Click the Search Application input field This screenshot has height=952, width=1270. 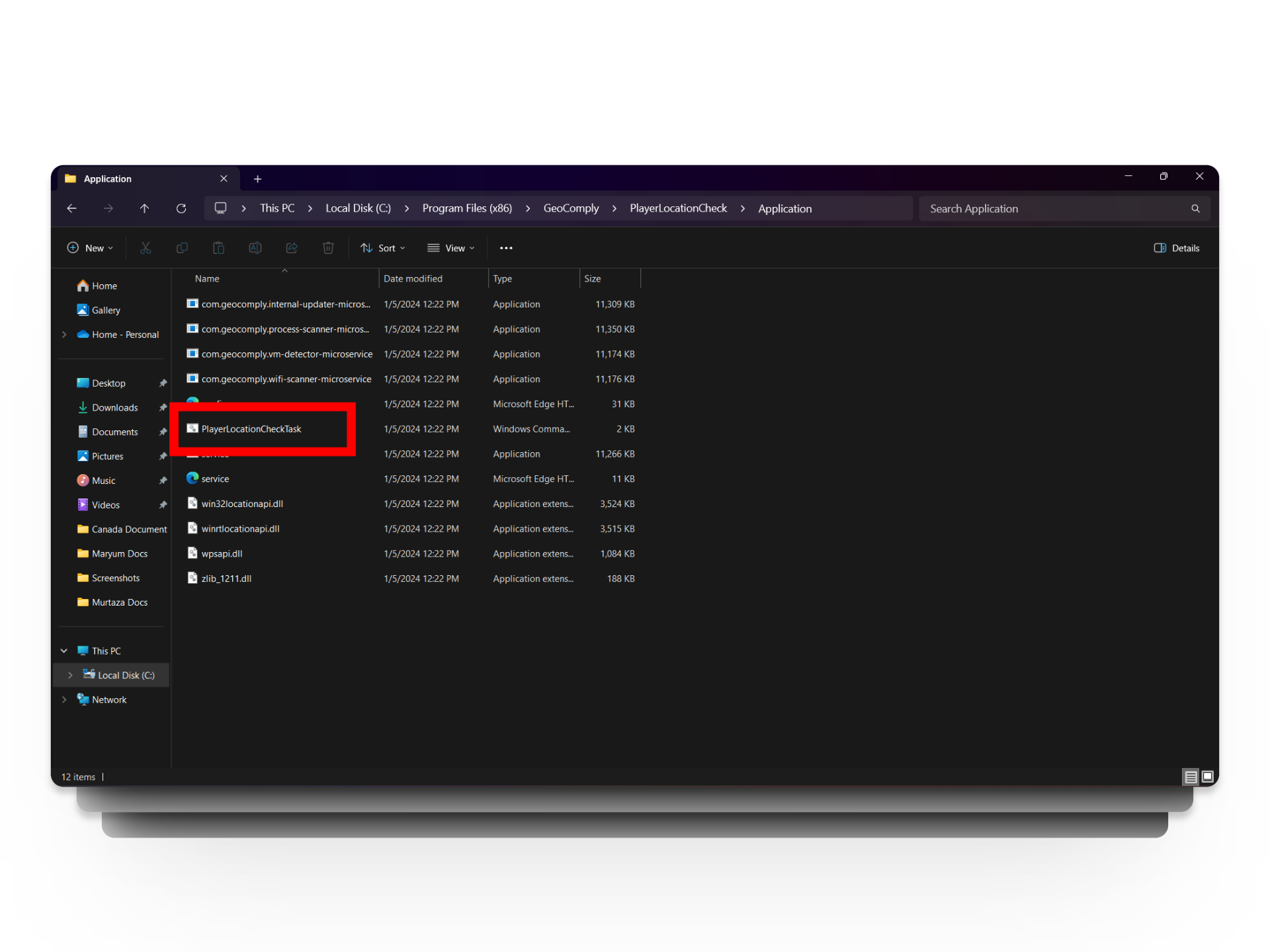[x=1055, y=209]
